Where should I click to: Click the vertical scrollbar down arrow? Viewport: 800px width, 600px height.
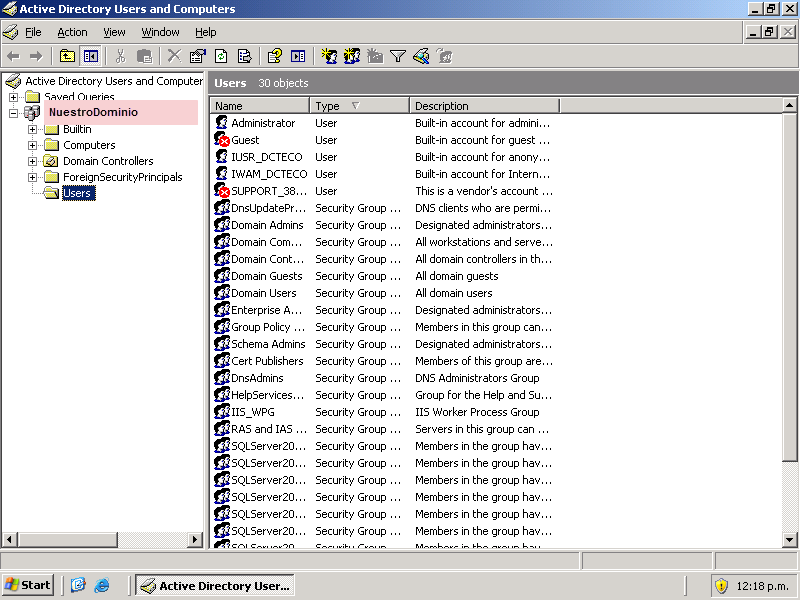pos(790,540)
